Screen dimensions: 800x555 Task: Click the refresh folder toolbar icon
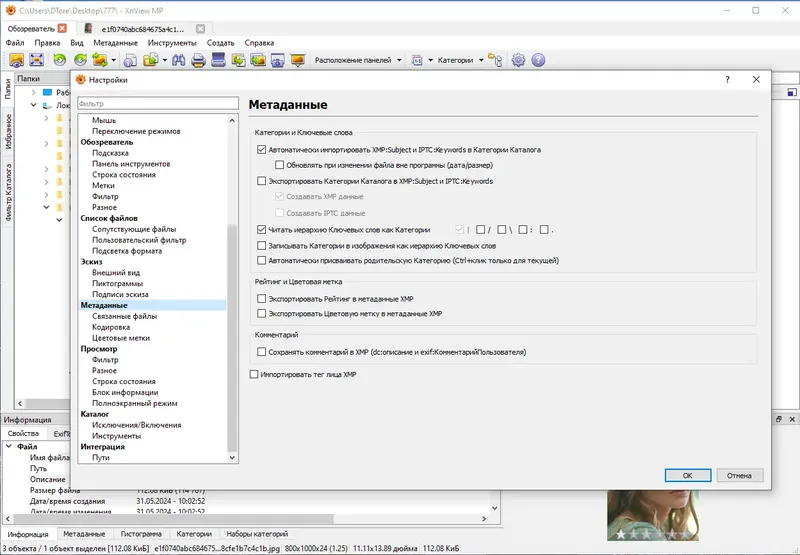click(x=99, y=60)
